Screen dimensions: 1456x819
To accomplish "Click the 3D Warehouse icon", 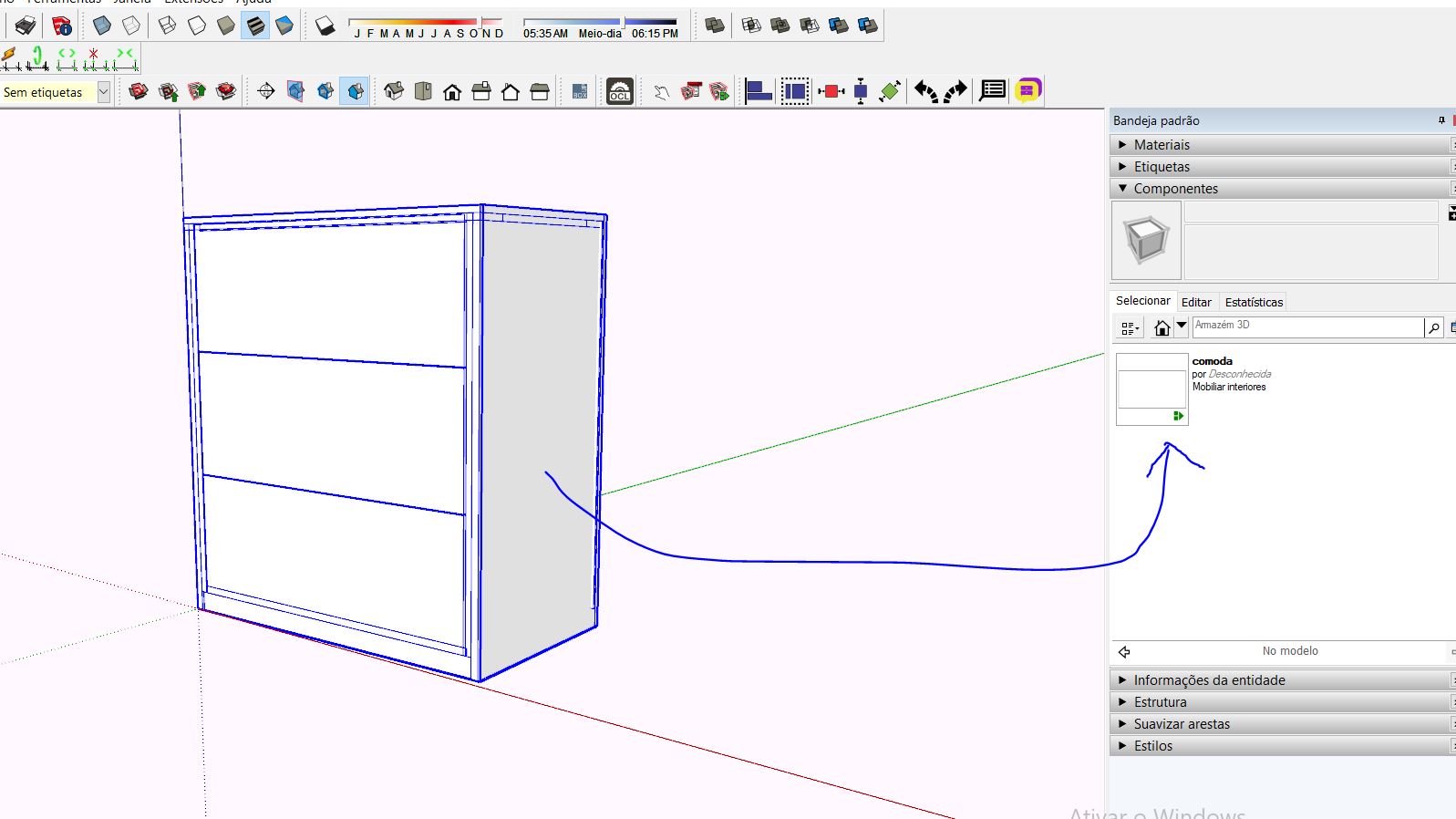I will [x=139, y=91].
